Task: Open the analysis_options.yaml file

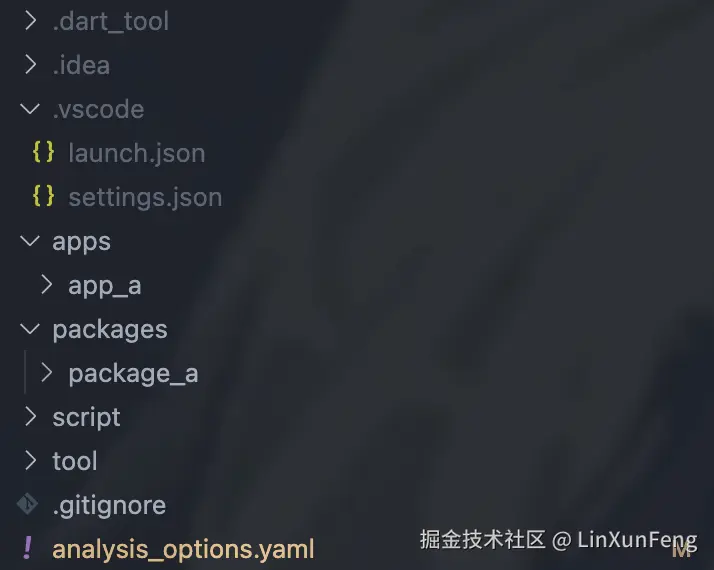Action: (x=183, y=549)
